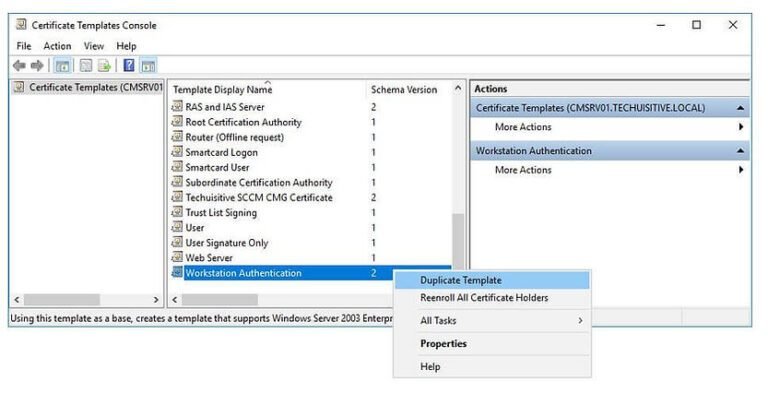
Task: Click the tree pane horizontal scrollbar thumb
Action: 62,299
